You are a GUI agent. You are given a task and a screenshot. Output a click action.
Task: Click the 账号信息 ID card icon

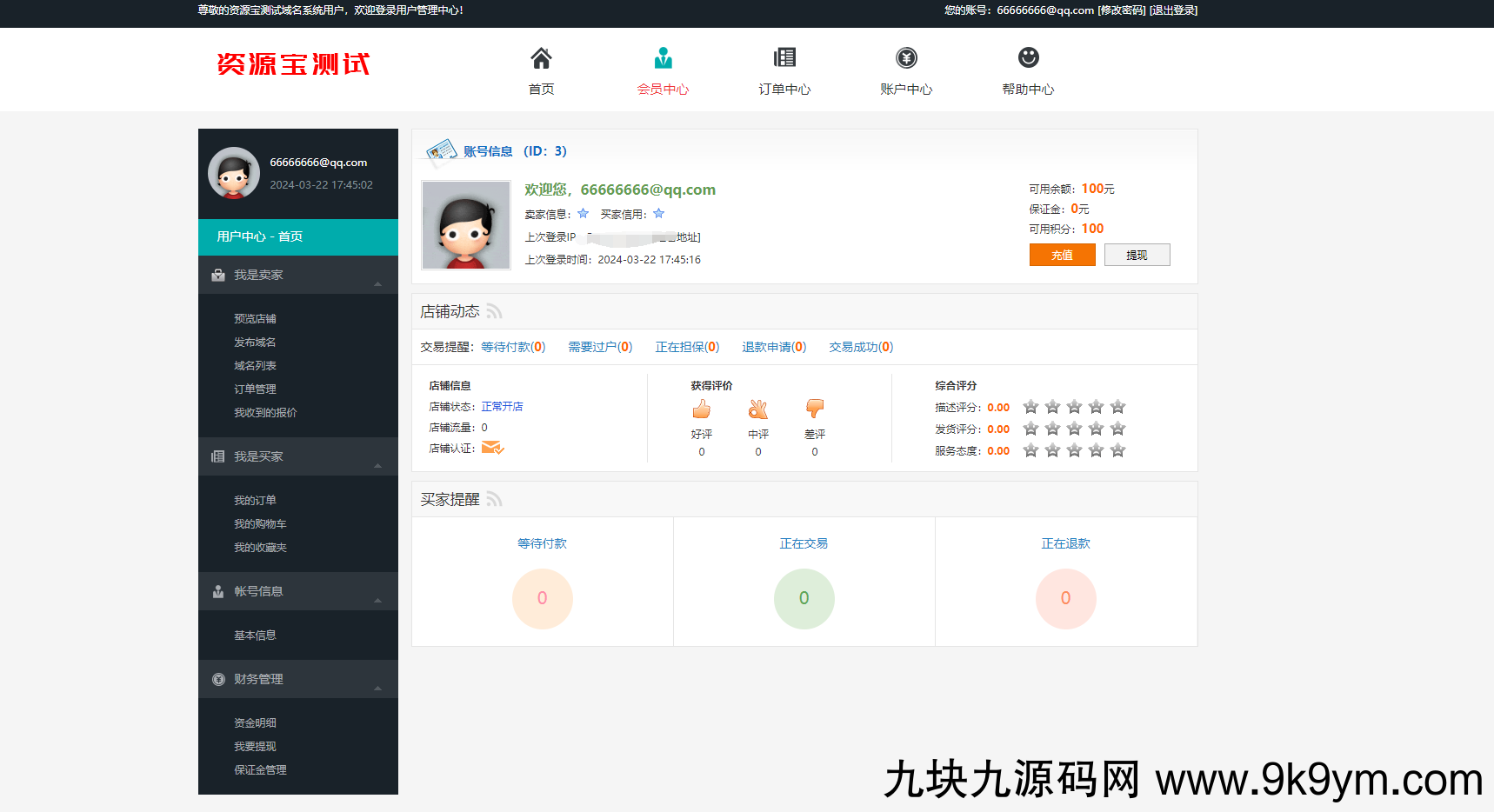click(x=442, y=151)
